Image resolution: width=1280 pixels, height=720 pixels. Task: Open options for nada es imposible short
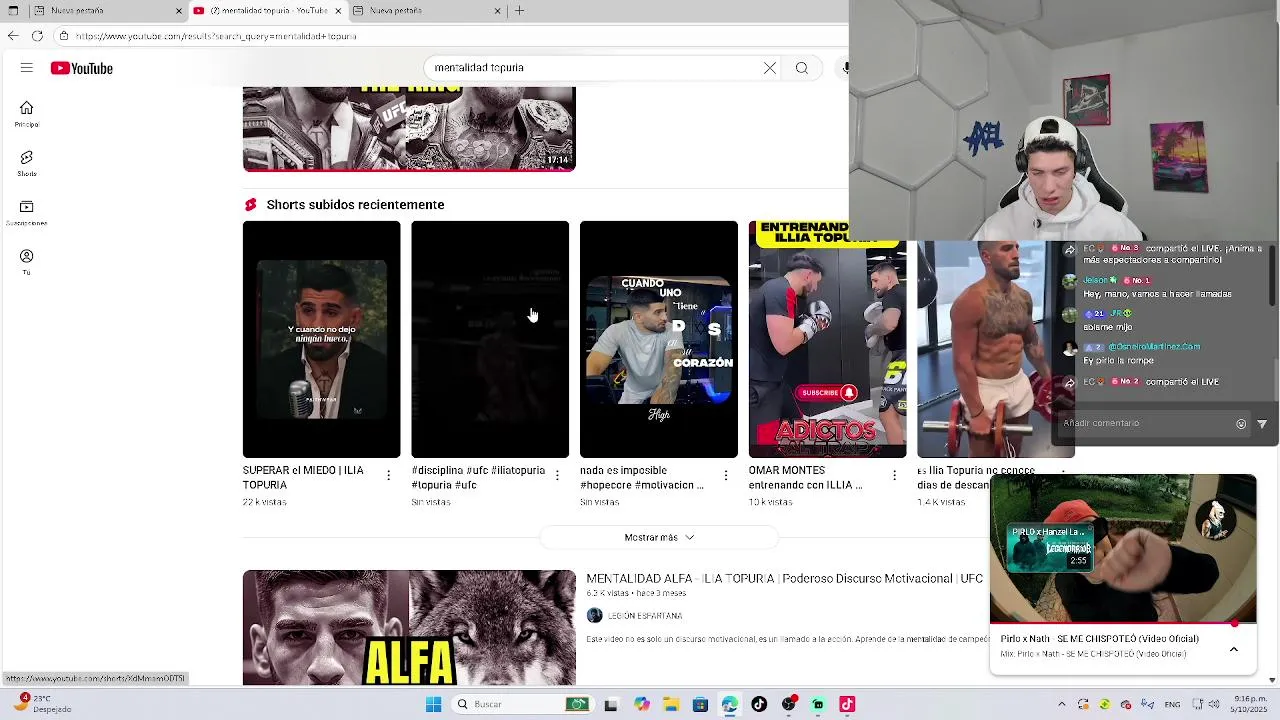pyautogui.click(x=726, y=476)
